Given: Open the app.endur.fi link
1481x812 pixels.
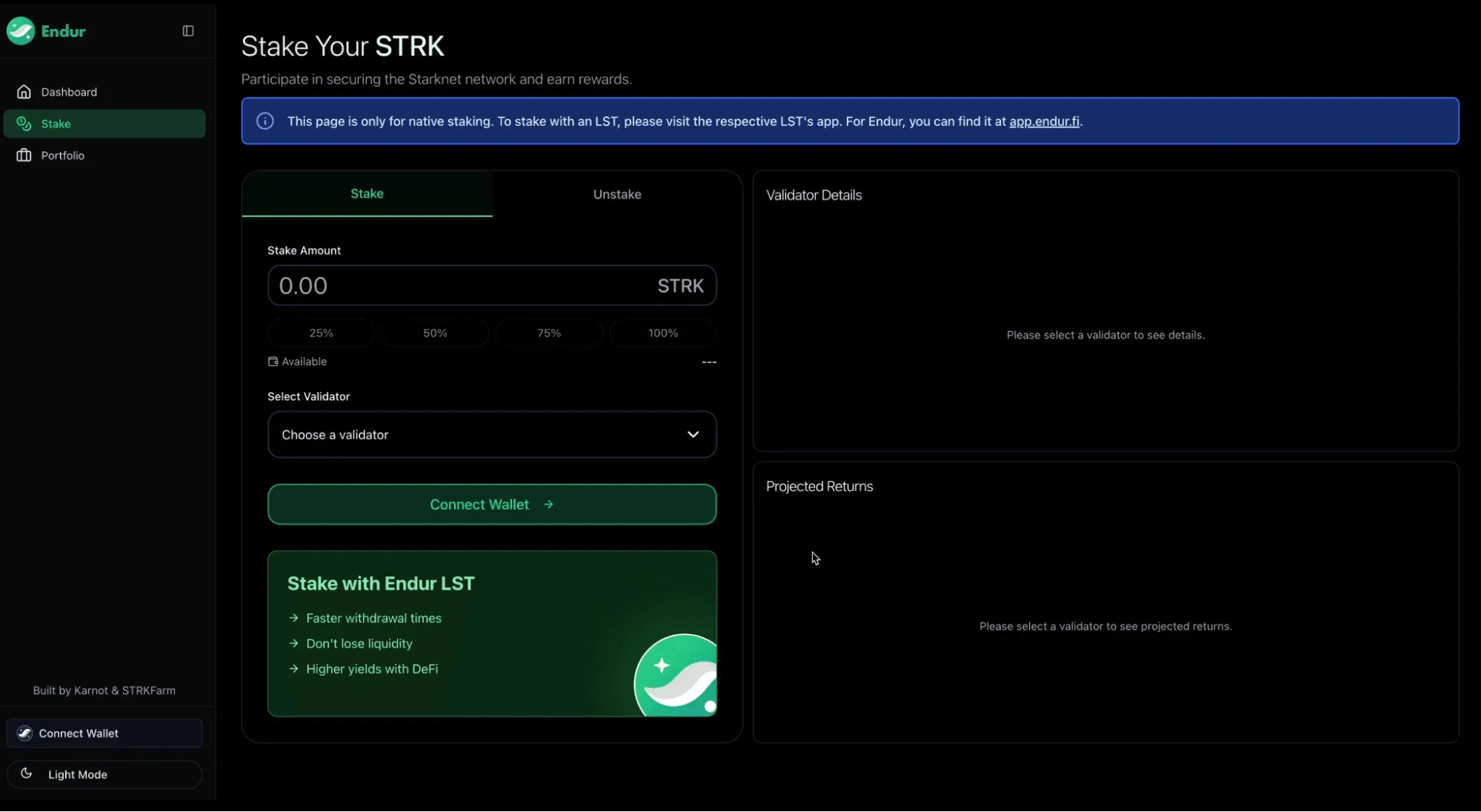Looking at the screenshot, I should coord(1044,121).
